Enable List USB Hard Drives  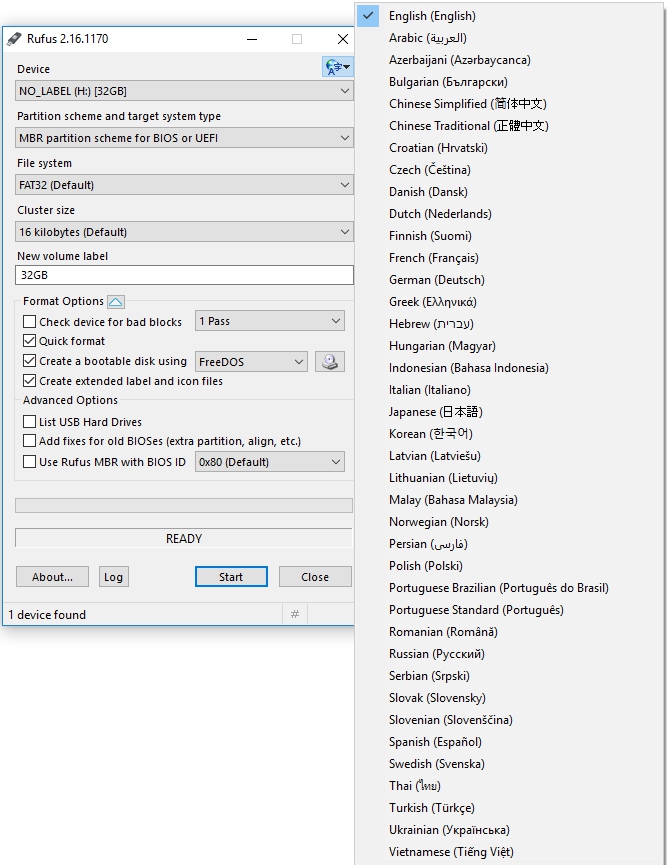pyautogui.click(x=30, y=422)
